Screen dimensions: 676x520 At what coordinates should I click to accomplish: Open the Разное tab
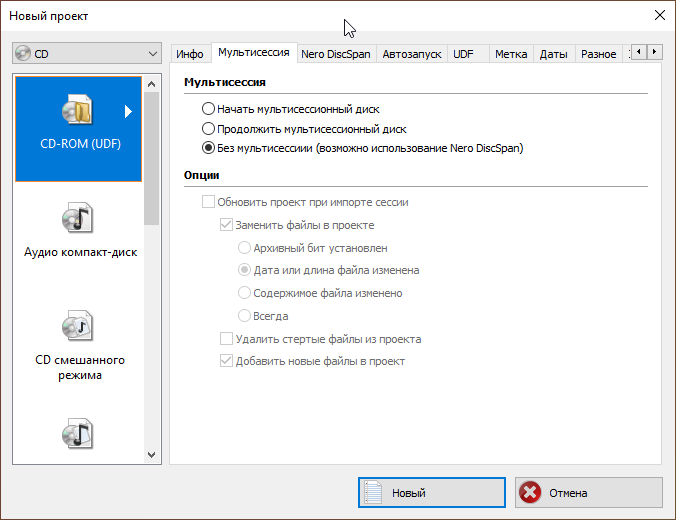pyautogui.click(x=598, y=54)
